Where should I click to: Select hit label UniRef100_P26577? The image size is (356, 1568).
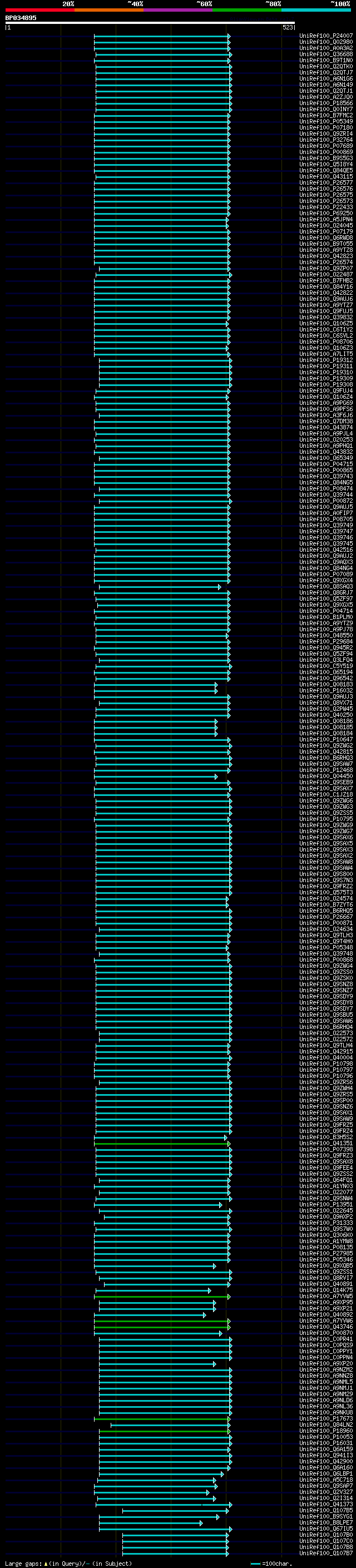pos(326,182)
